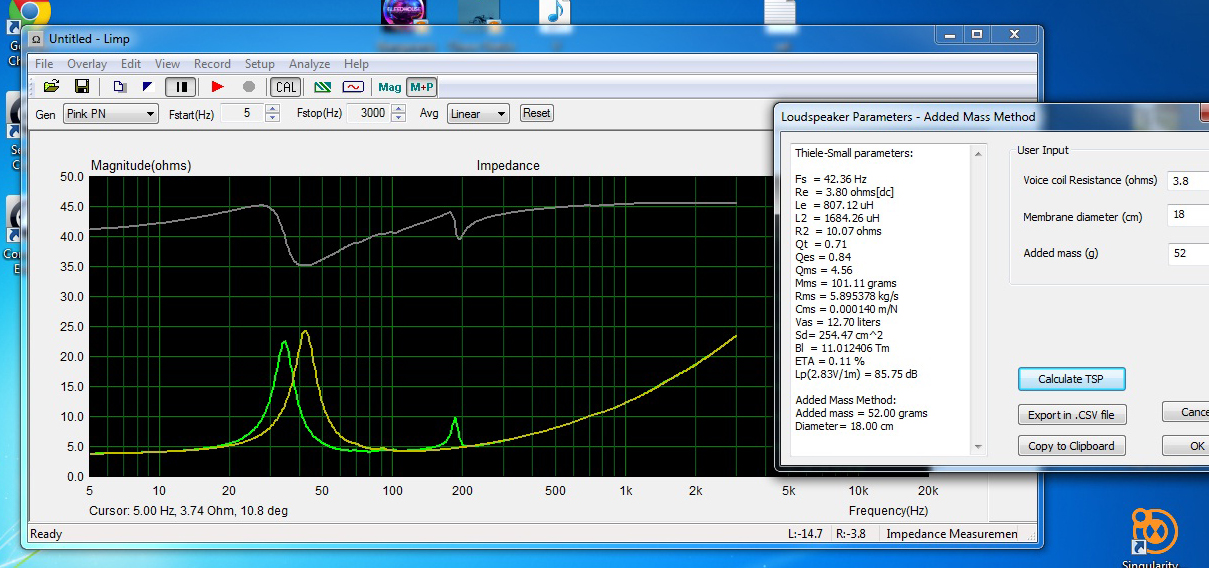Toggle black/white background color icon

(x=148, y=87)
